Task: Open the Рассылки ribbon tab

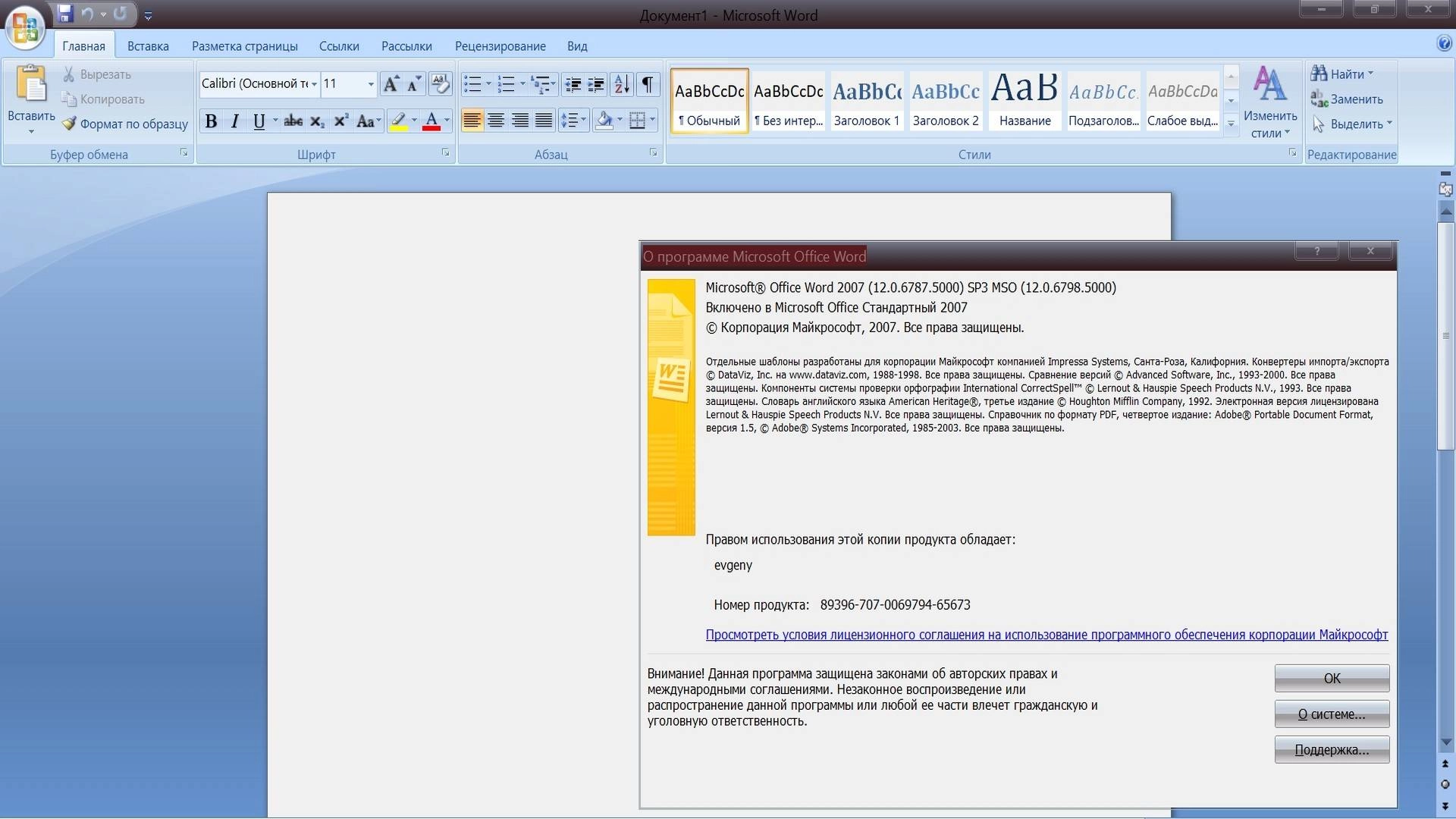Action: 406,46
